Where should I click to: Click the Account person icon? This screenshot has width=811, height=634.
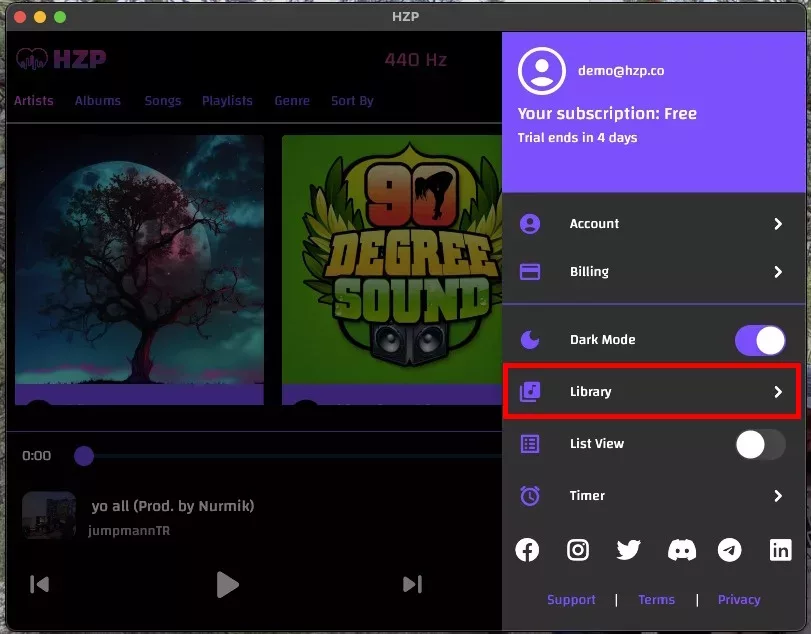tap(530, 224)
